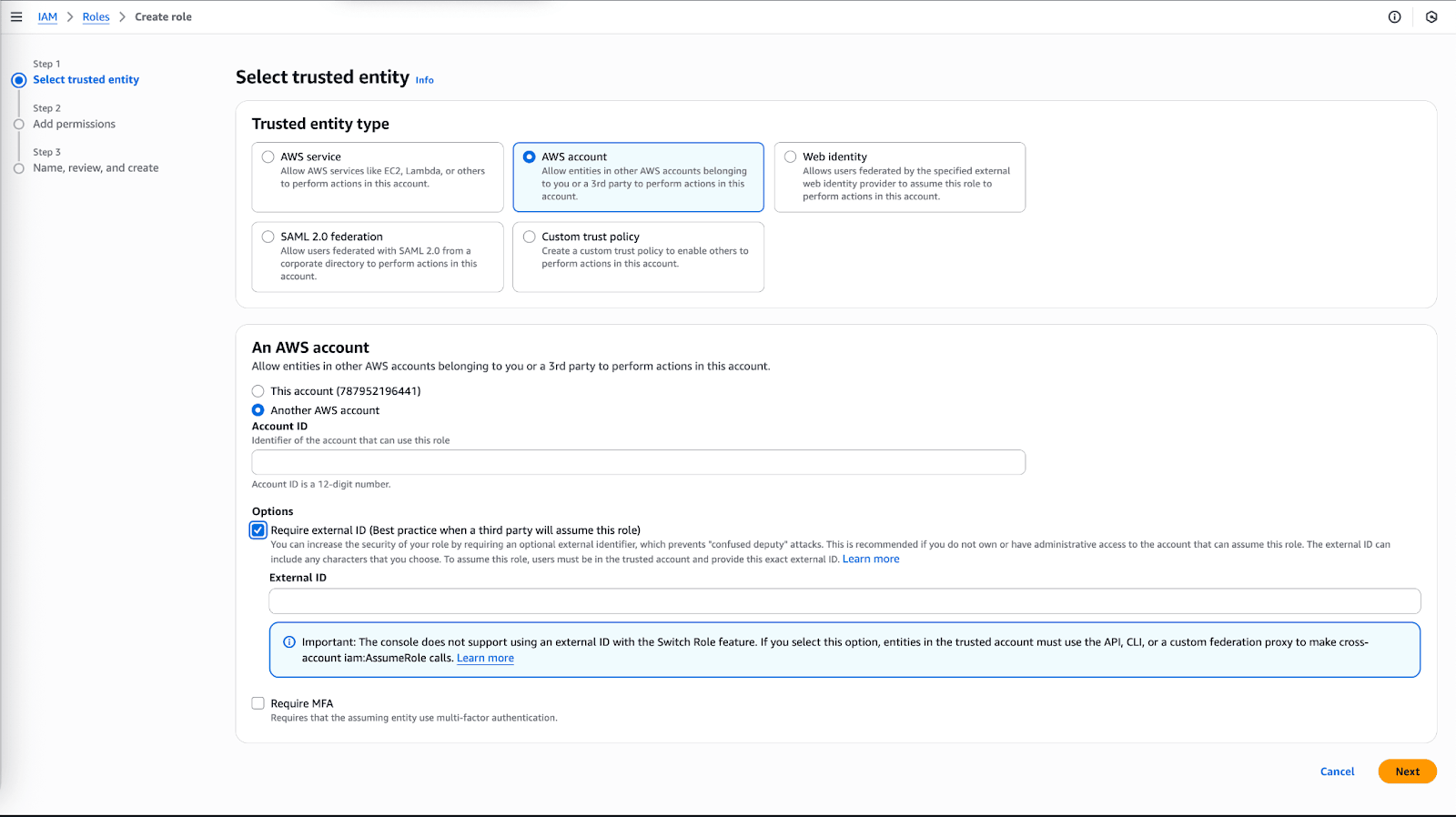View recently visited services icon
1456x817 pixels.
(x=1431, y=16)
